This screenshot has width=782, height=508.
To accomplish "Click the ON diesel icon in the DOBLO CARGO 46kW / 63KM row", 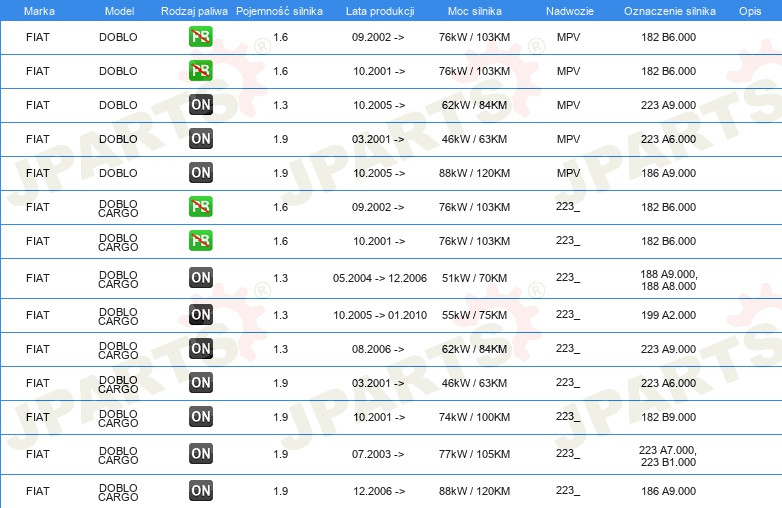I will 200,382.
